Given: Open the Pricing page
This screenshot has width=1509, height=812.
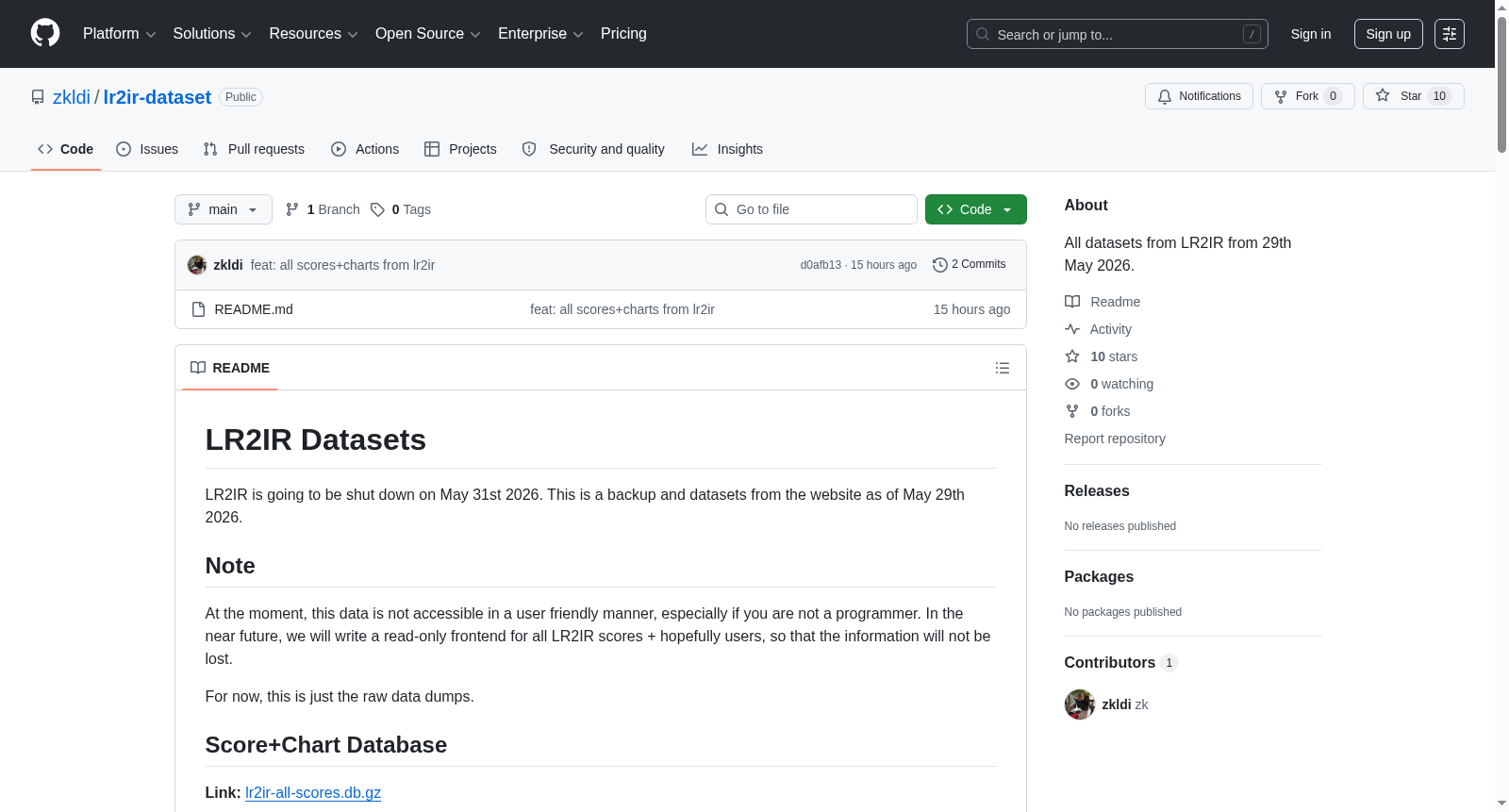Looking at the screenshot, I should point(623,34).
